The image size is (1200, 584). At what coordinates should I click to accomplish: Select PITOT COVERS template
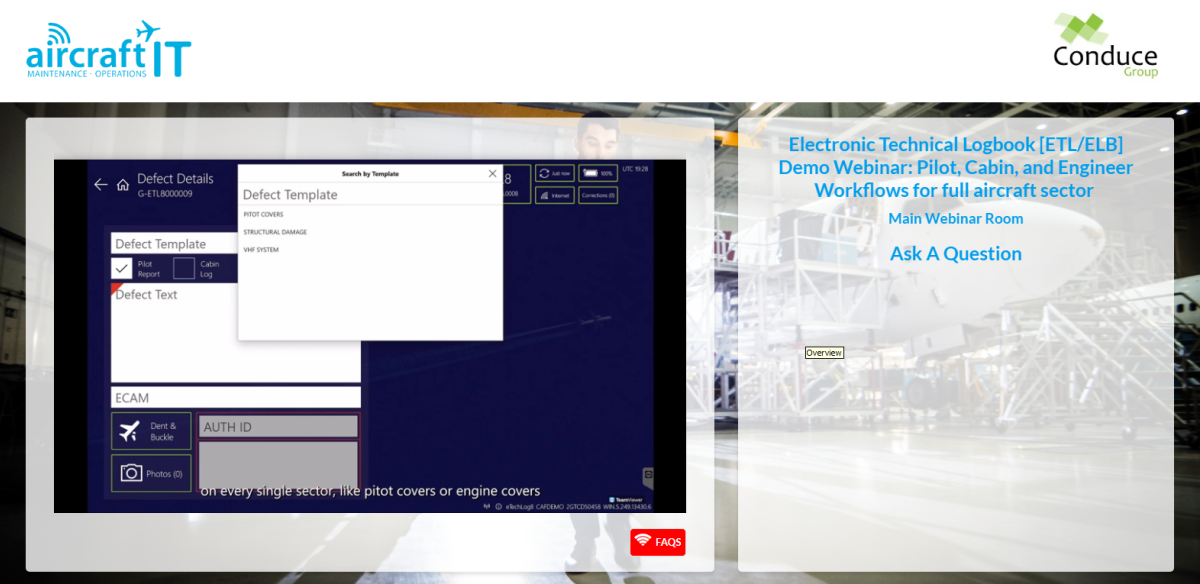[x=264, y=215]
